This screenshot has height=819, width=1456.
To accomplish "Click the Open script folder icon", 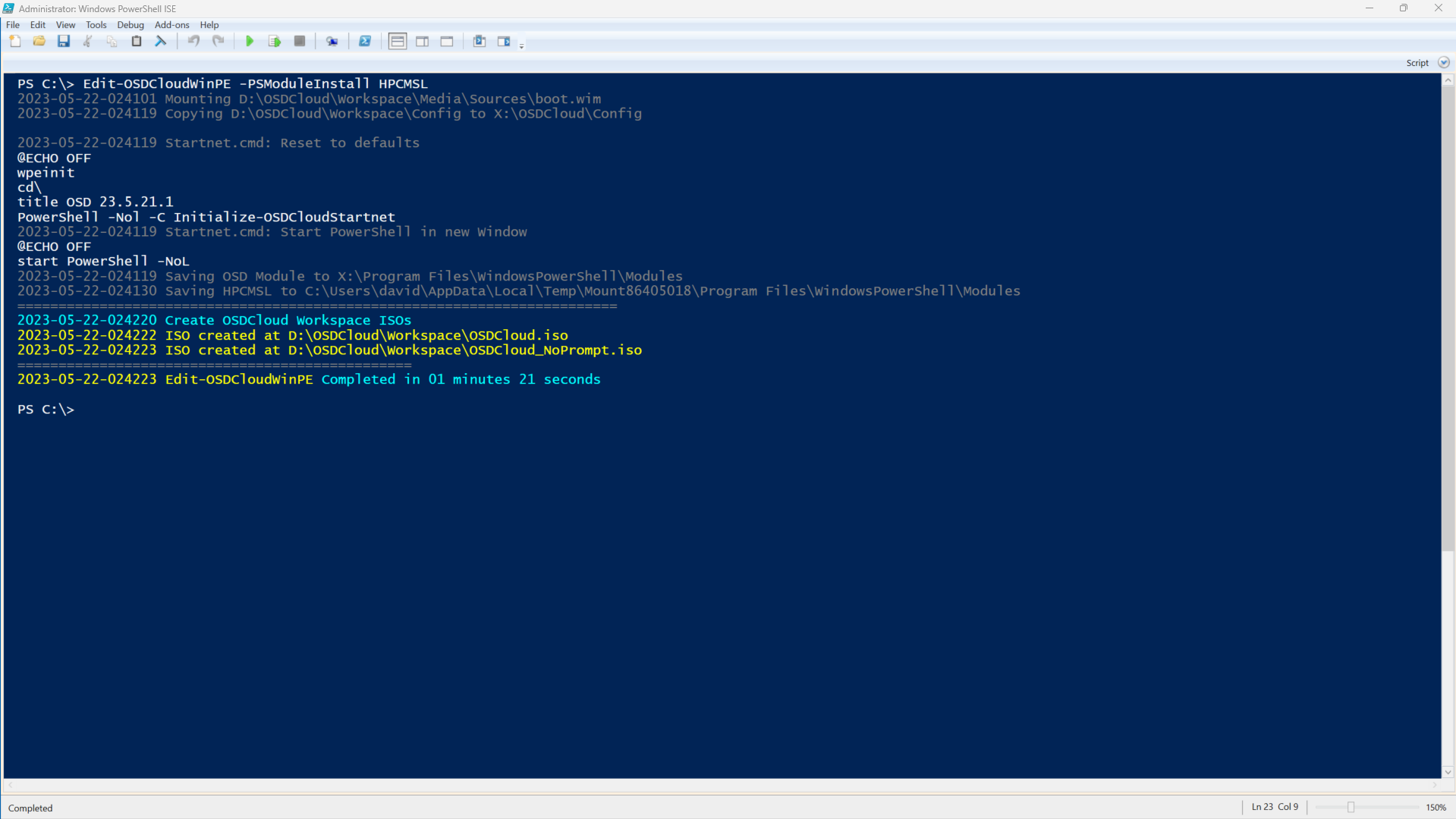I will tap(39, 42).
